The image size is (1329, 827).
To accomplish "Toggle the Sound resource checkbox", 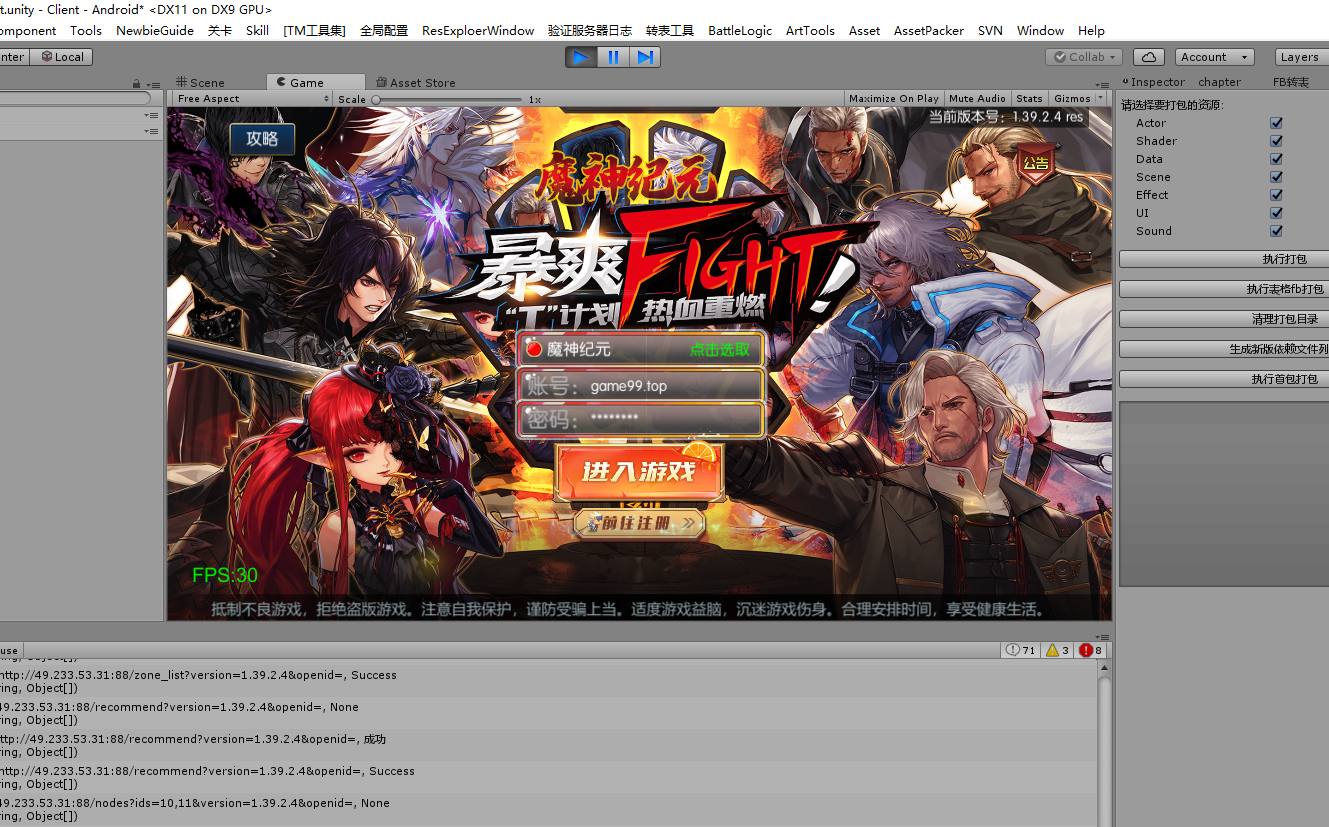I will click(x=1276, y=231).
